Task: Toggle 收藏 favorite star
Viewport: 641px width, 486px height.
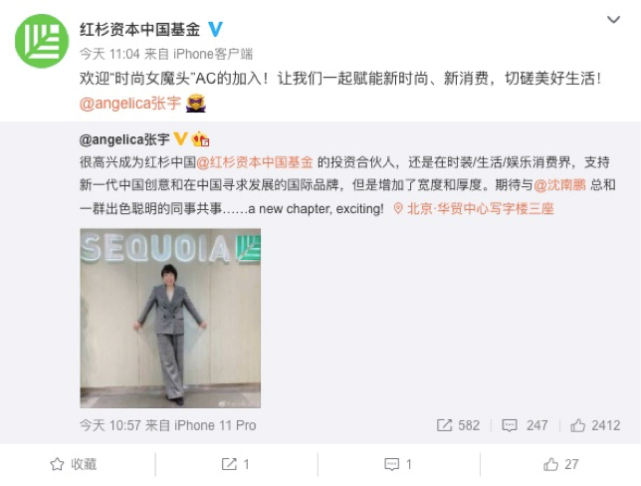Action: (74, 464)
